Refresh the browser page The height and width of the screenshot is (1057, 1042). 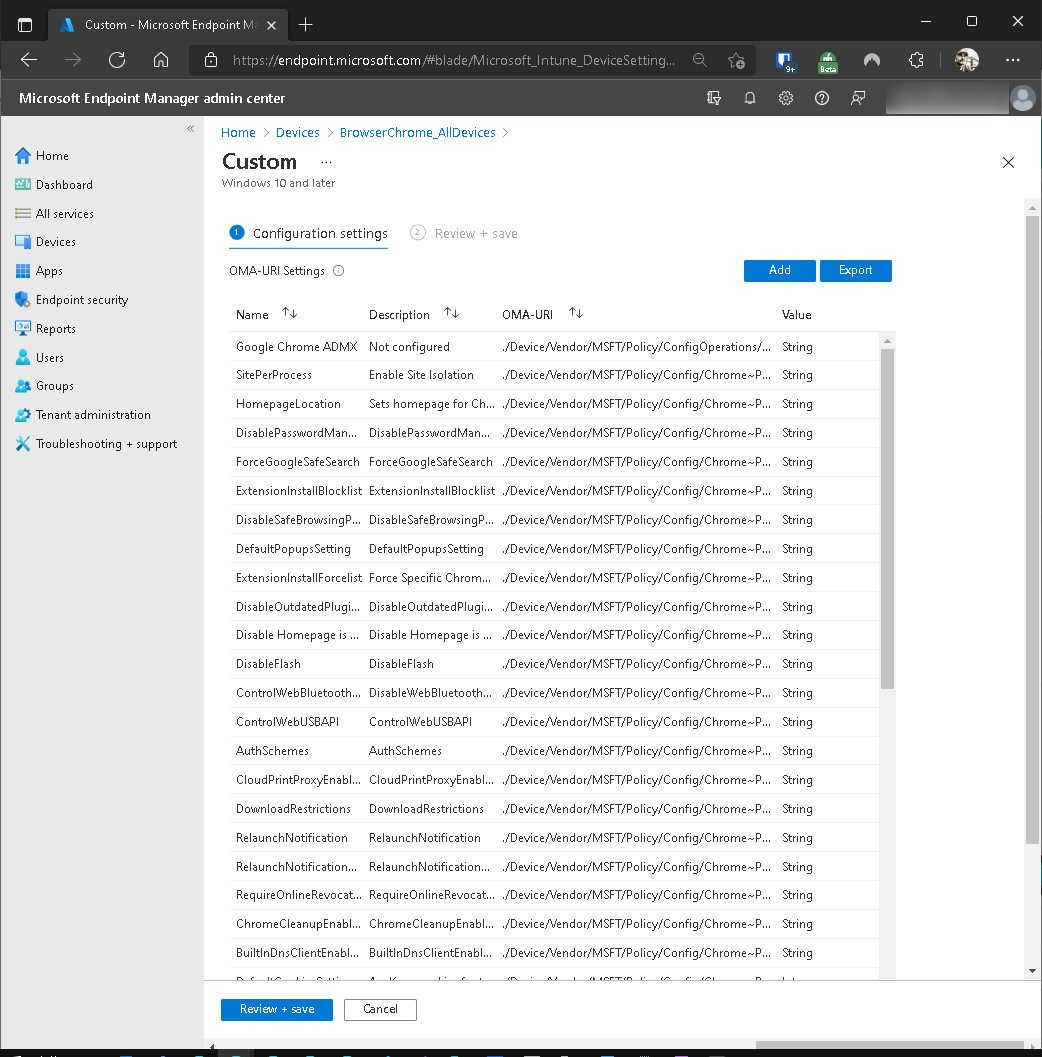(x=117, y=60)
